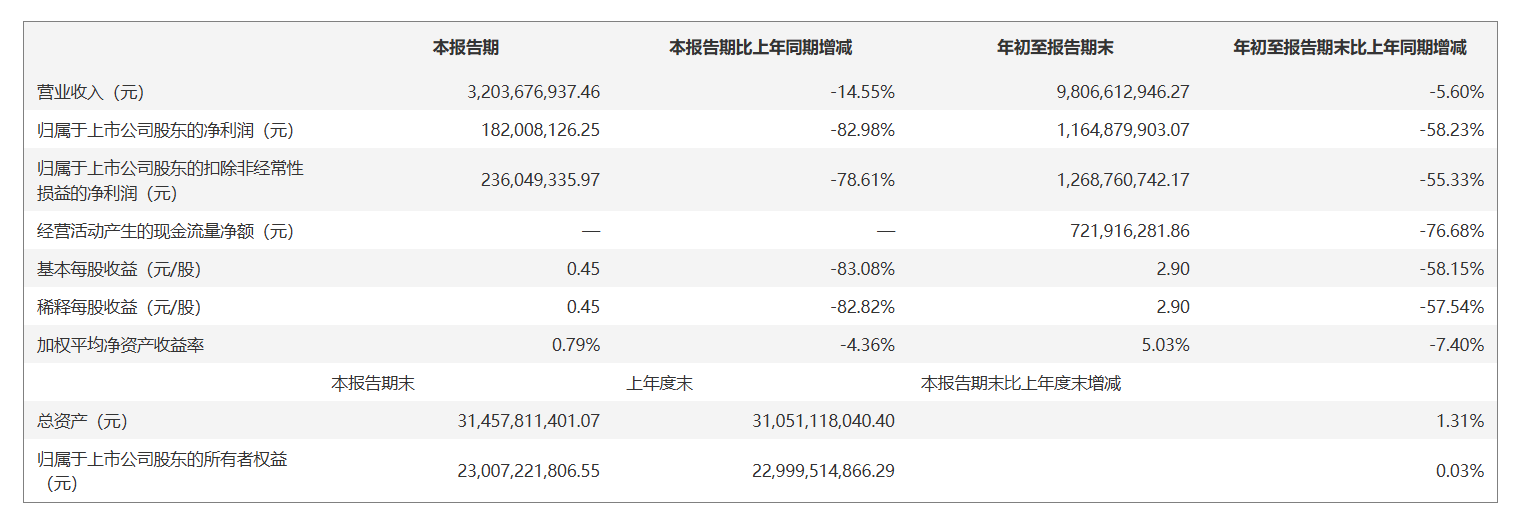Click the 上年度末 sub-header
Viewport: 1523px width, 526px height.
click(659, 383)
